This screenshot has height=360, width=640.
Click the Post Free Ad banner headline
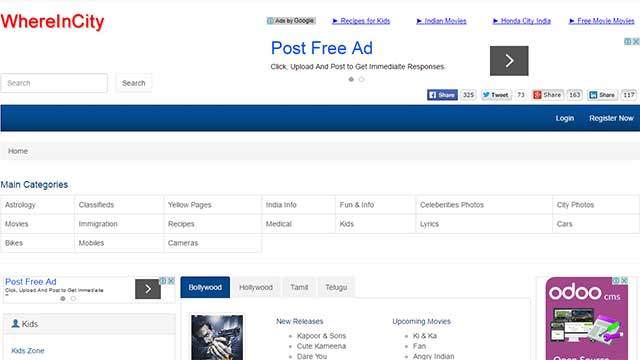[x=322, y=48]
